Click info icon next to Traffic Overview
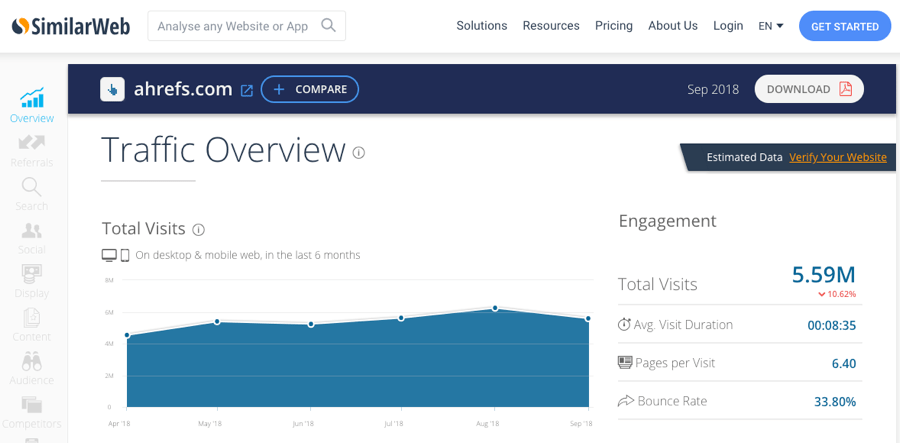The width and height of the screenshot is (900, 443). click(359, 153)
